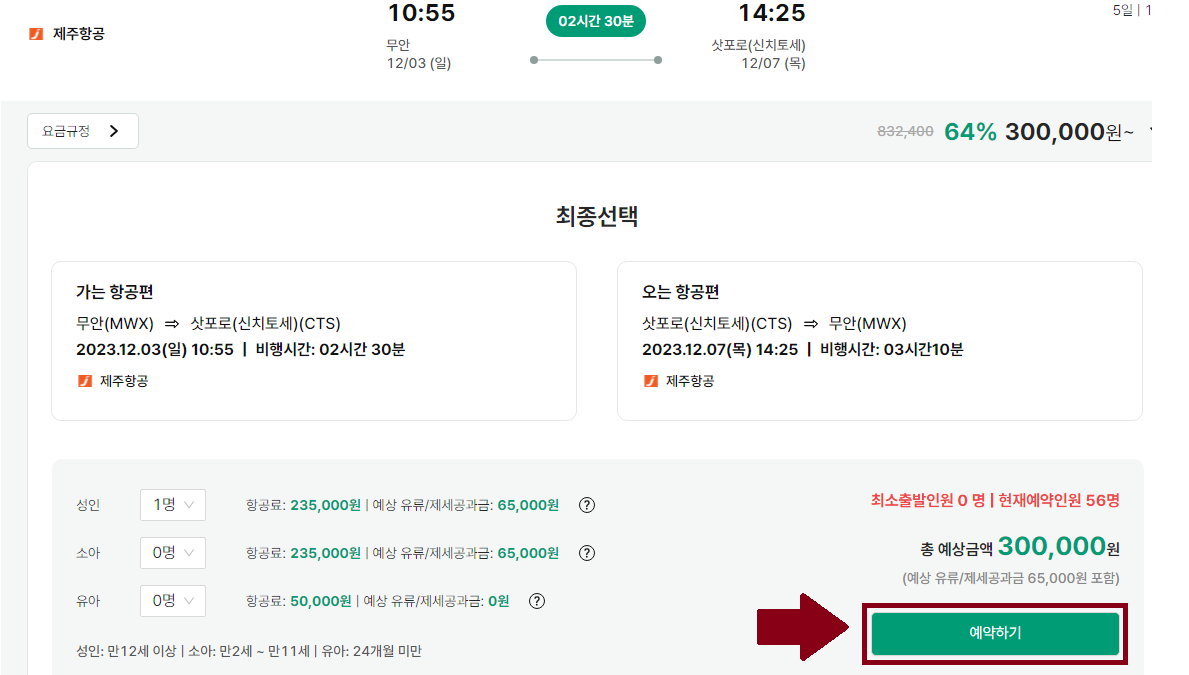This screenshot has width=1189, height=675.
Task: Open the infant fare help question mark
Action: 537,601
